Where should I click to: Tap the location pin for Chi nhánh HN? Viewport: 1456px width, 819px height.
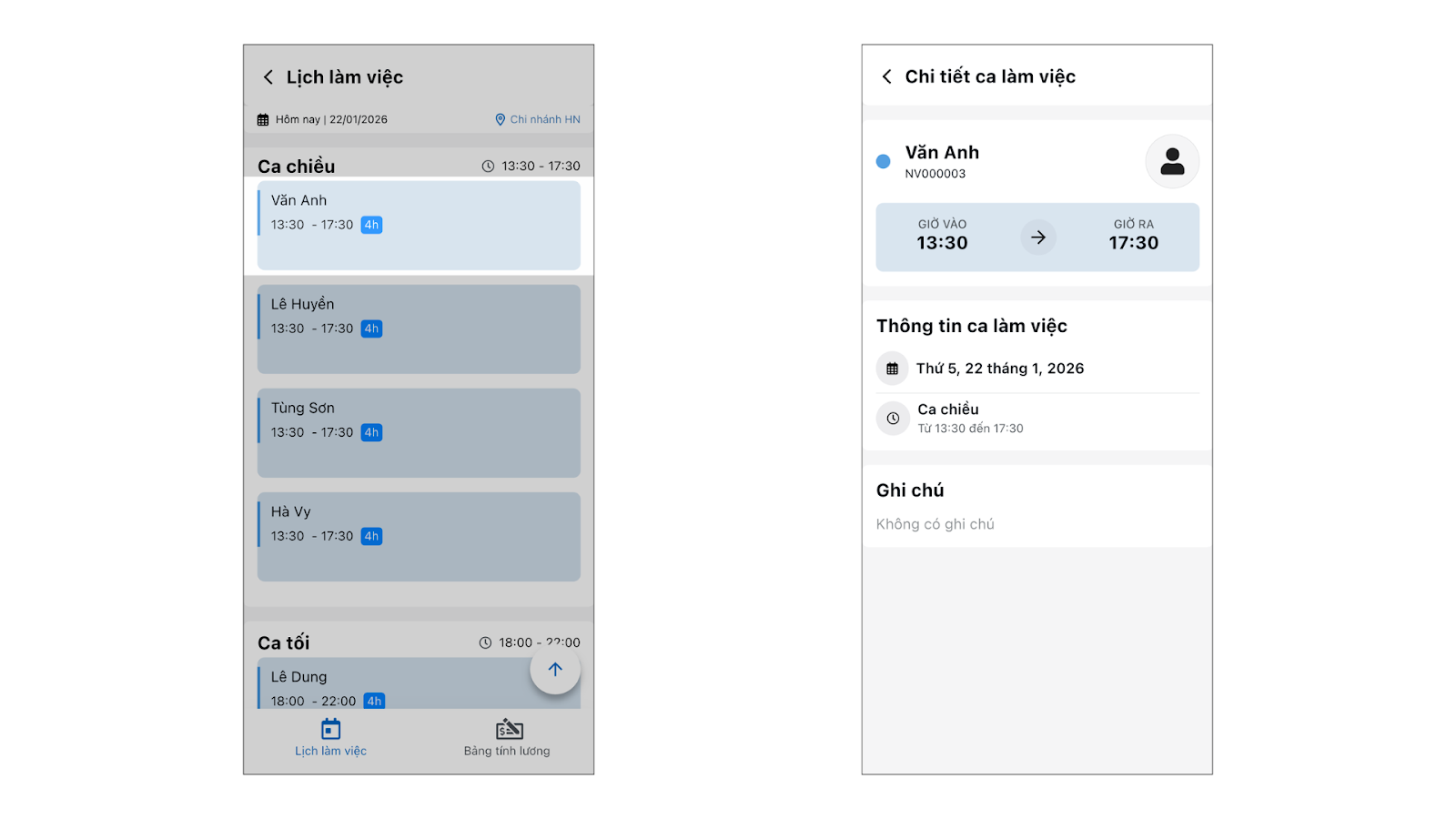[x=500, y=119]
